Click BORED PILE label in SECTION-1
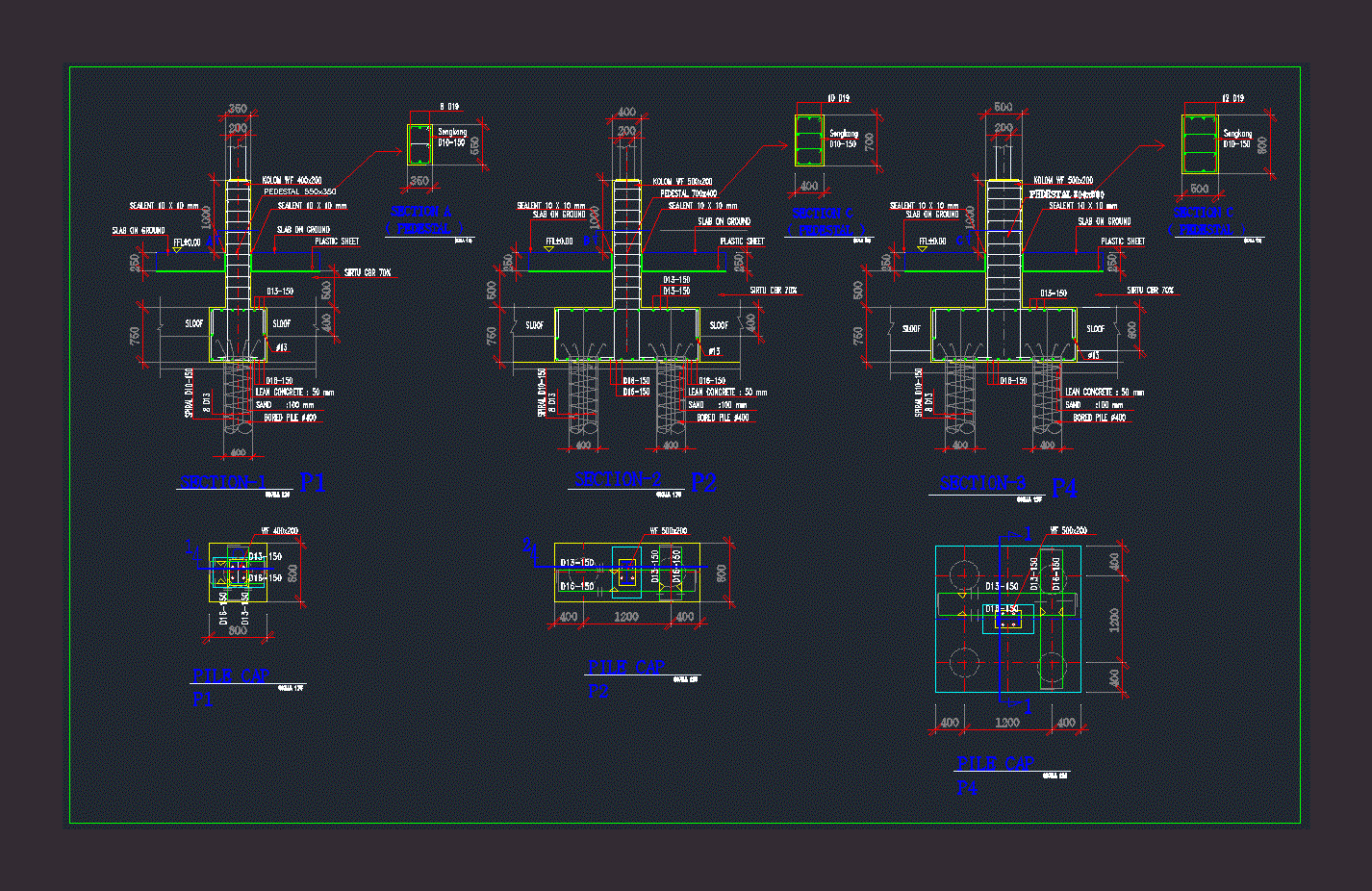Viewport: 1372px width, 891px height. pyautogui.click(x=290, y=419)
